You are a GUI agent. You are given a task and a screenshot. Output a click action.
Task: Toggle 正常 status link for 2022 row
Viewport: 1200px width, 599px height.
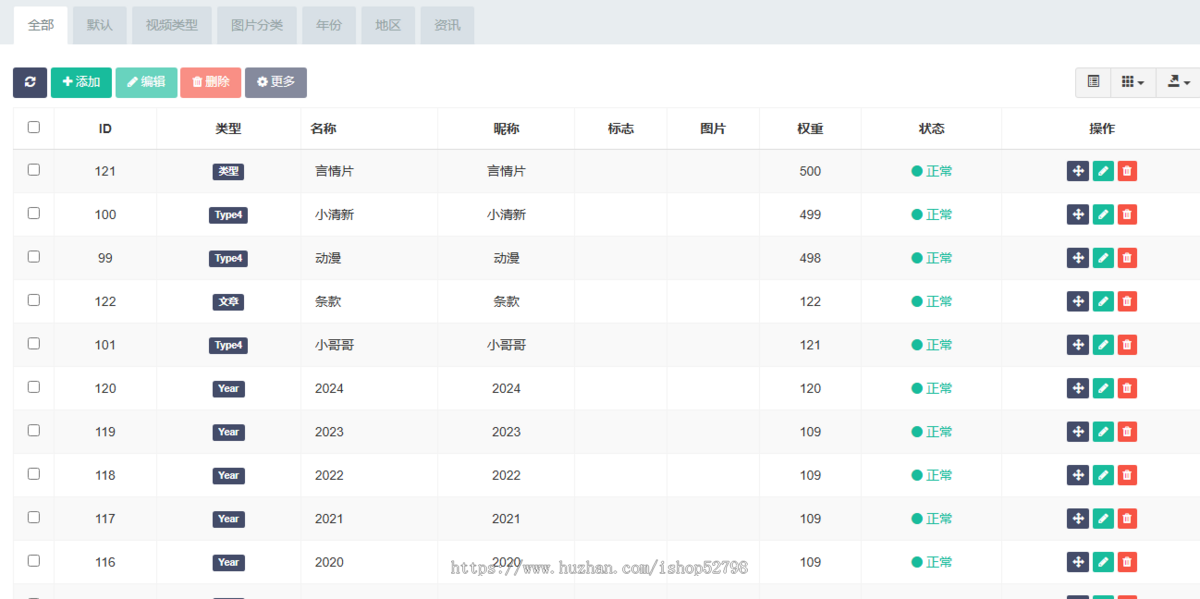[932, 475]
